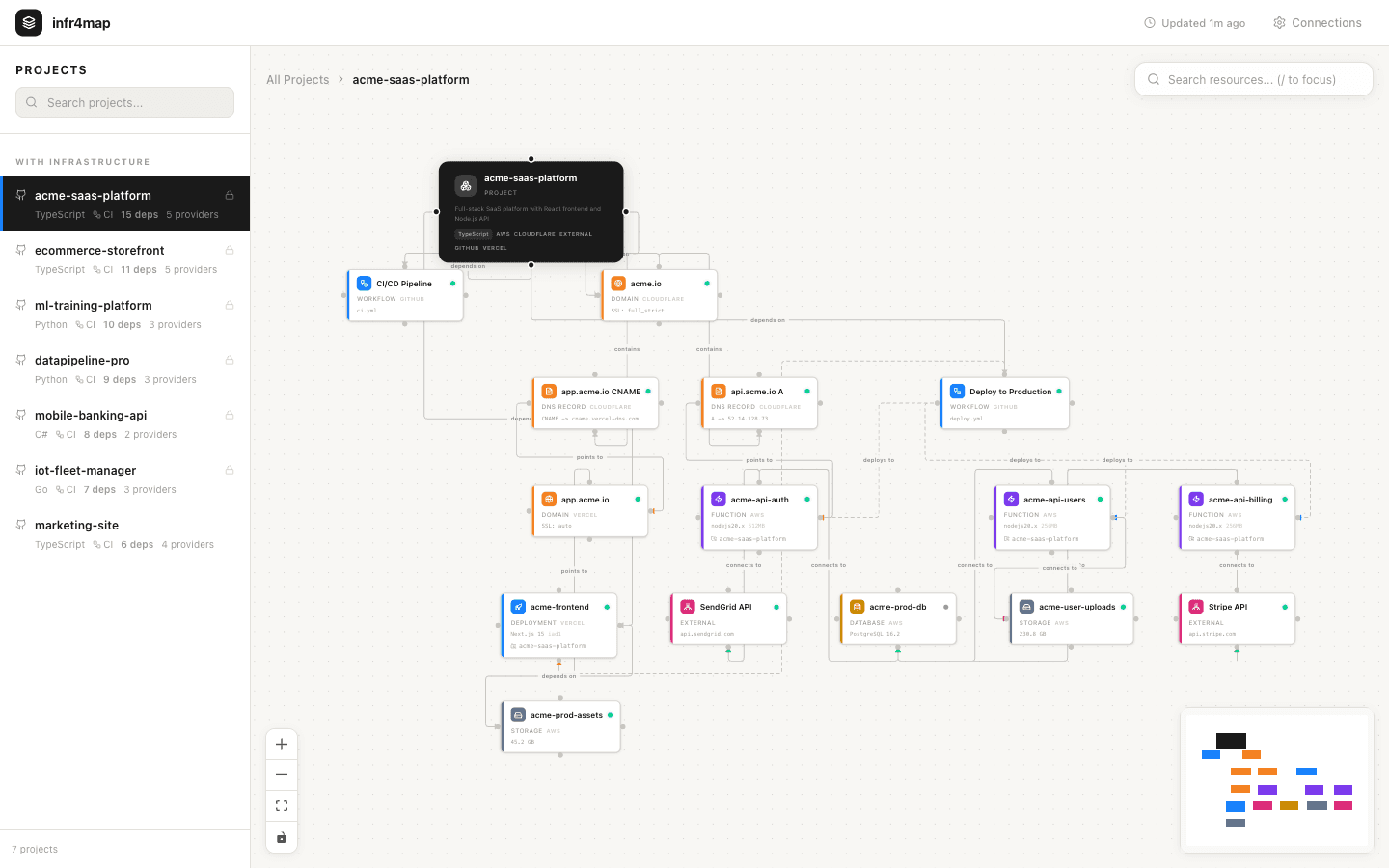Viewport: 1389px width, 868px height.
Task: Click the Stripe API external icon
Action: coord(1196,607)
